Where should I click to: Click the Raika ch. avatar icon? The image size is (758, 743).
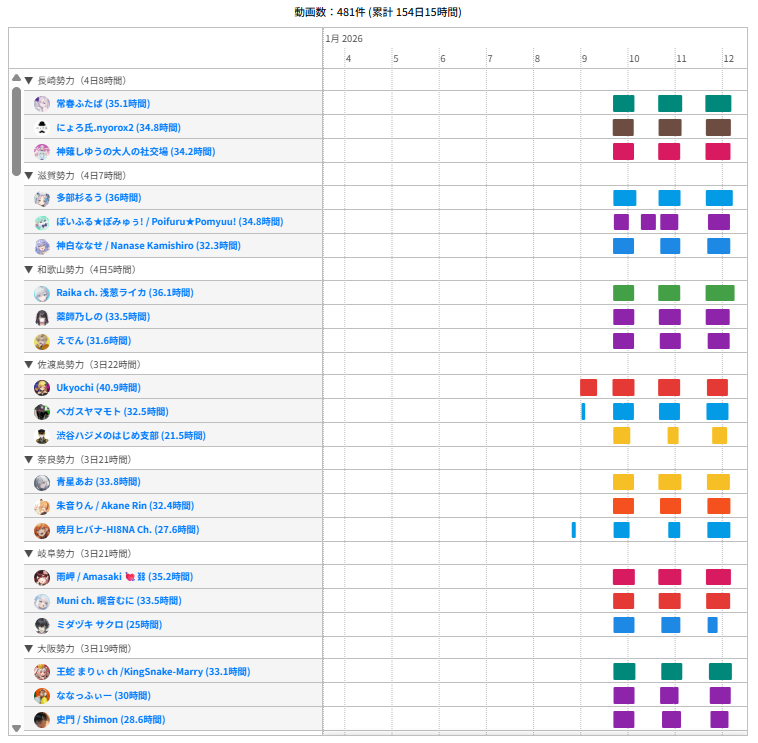(42, 293)
